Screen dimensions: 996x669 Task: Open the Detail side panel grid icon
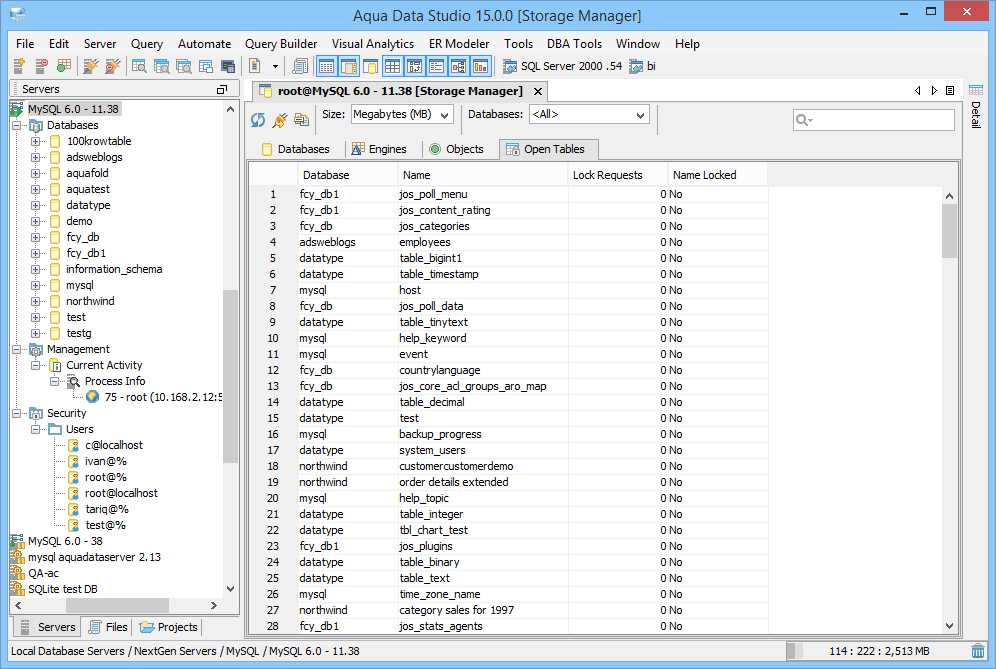[976, 90]
